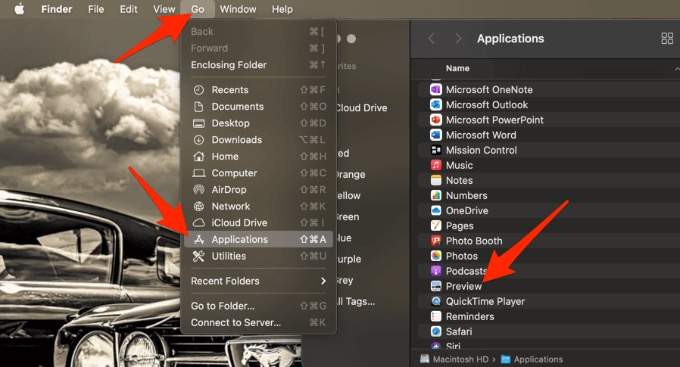The width and height of the screenshot is (680, 367).
Task: Click the Documents page icon
Action: click(x=199, y=107)
